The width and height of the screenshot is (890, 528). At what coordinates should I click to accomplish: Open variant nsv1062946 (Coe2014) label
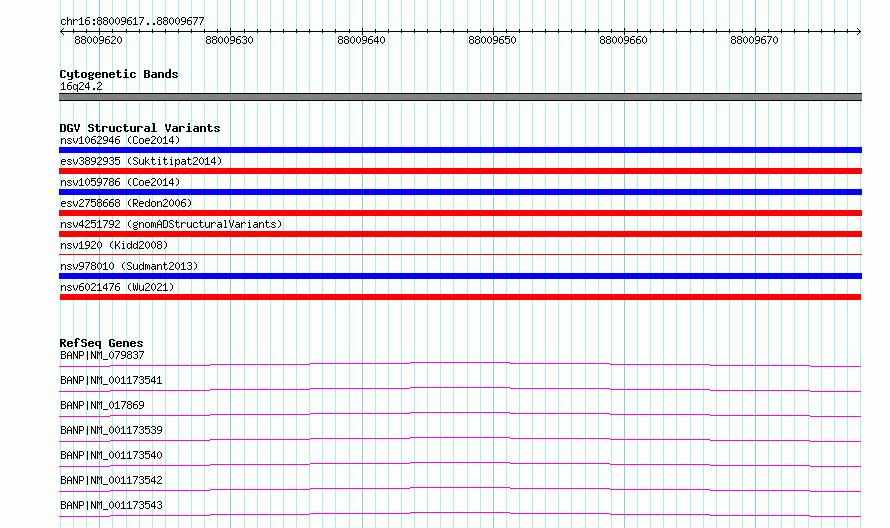(x=120, y=140)
